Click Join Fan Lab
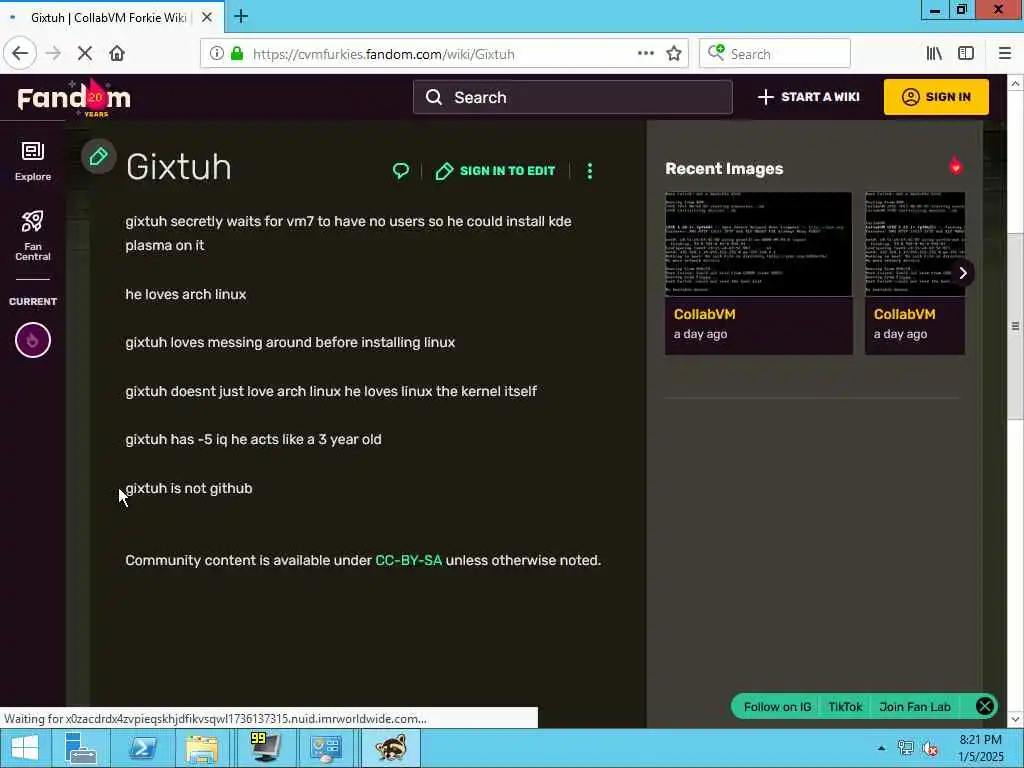The height and width of the screenshot is (768, 1024). coord(915,707)
